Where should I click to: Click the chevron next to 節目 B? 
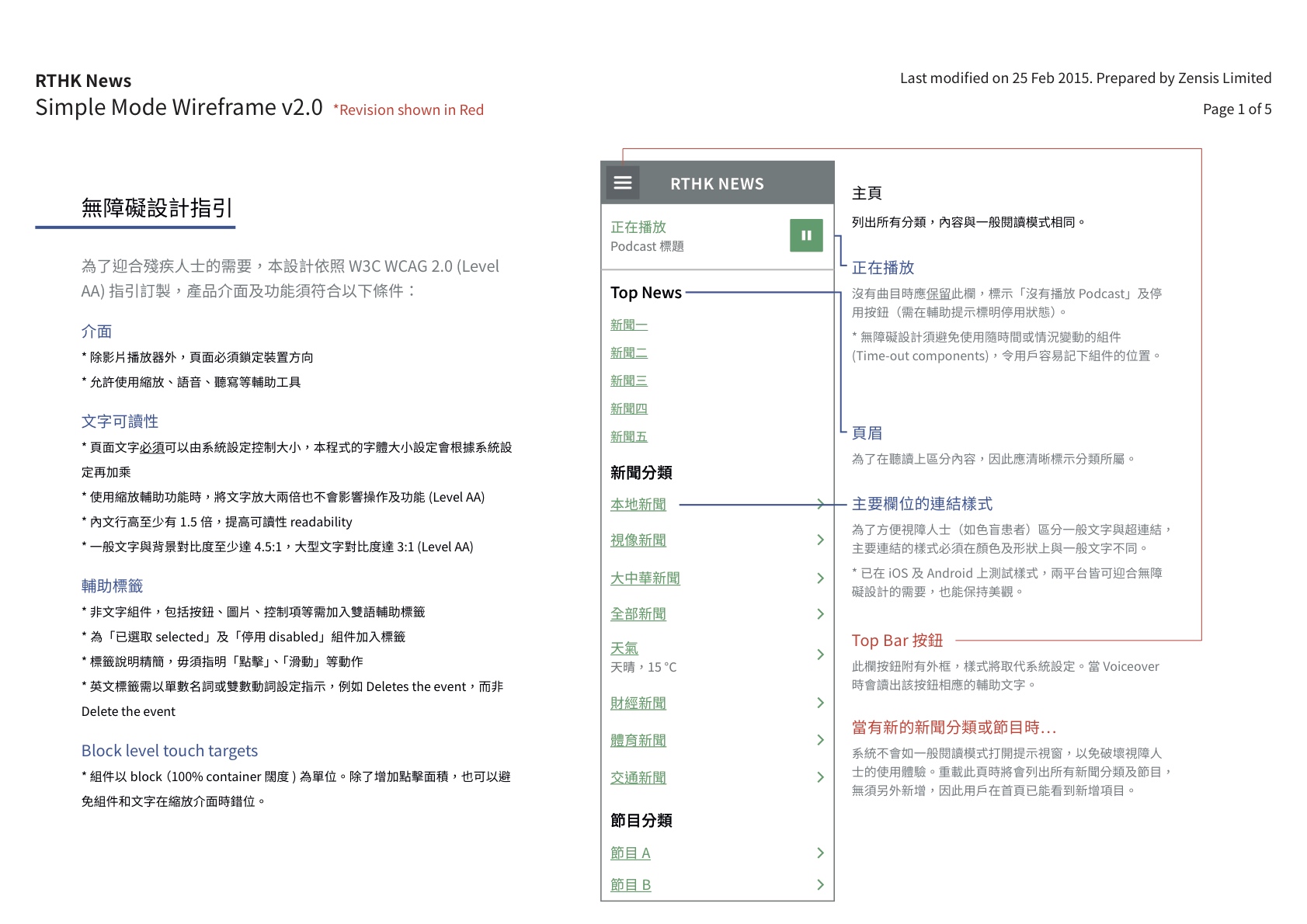(820, 885)
